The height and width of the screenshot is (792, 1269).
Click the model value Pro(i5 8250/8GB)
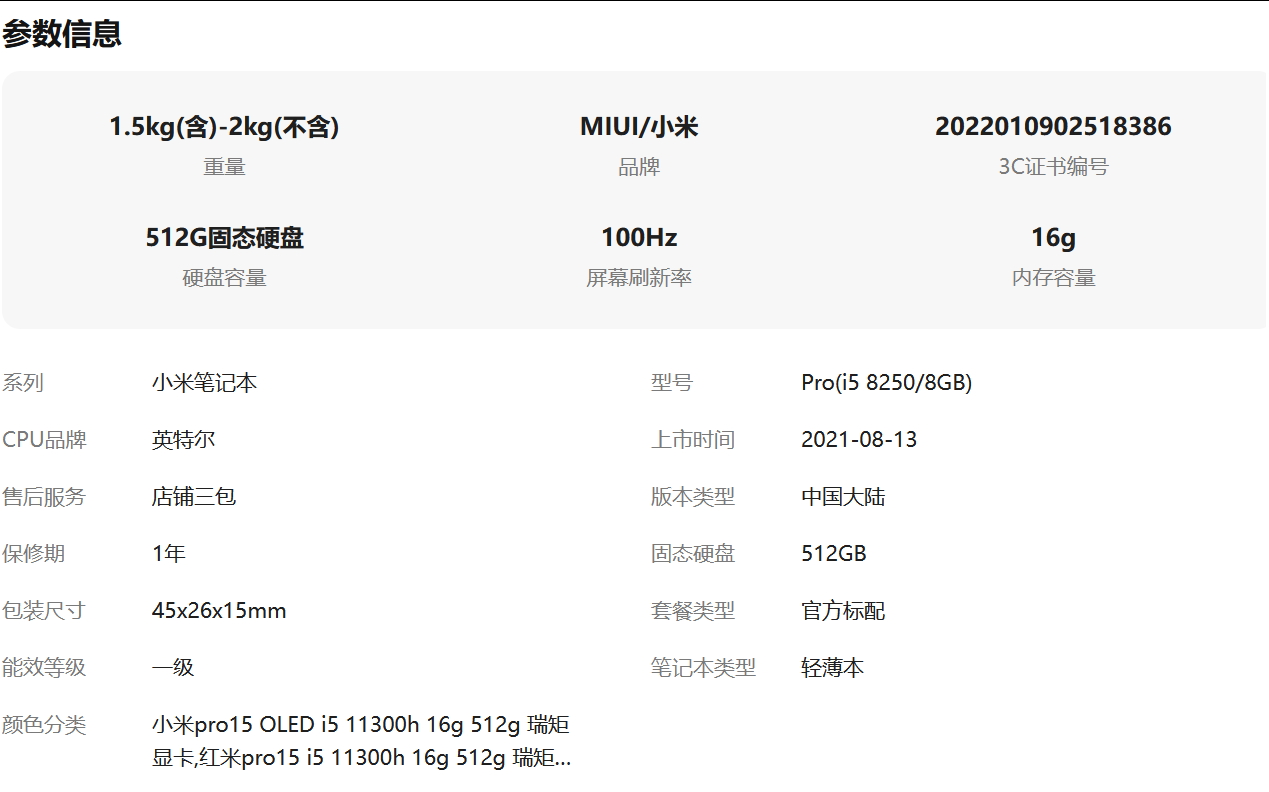[886, 383]
